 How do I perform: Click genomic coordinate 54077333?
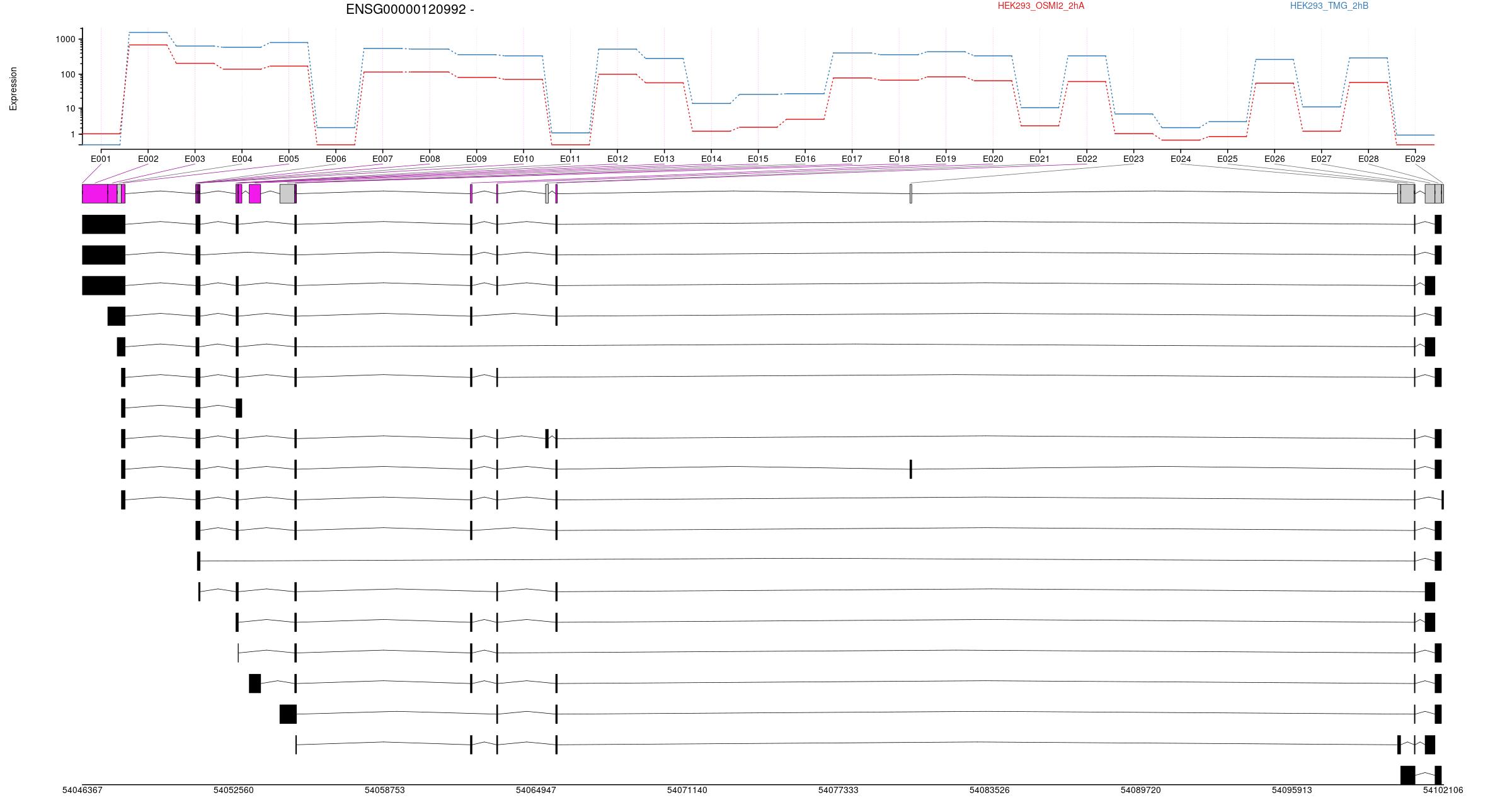(x=839, y=790)
